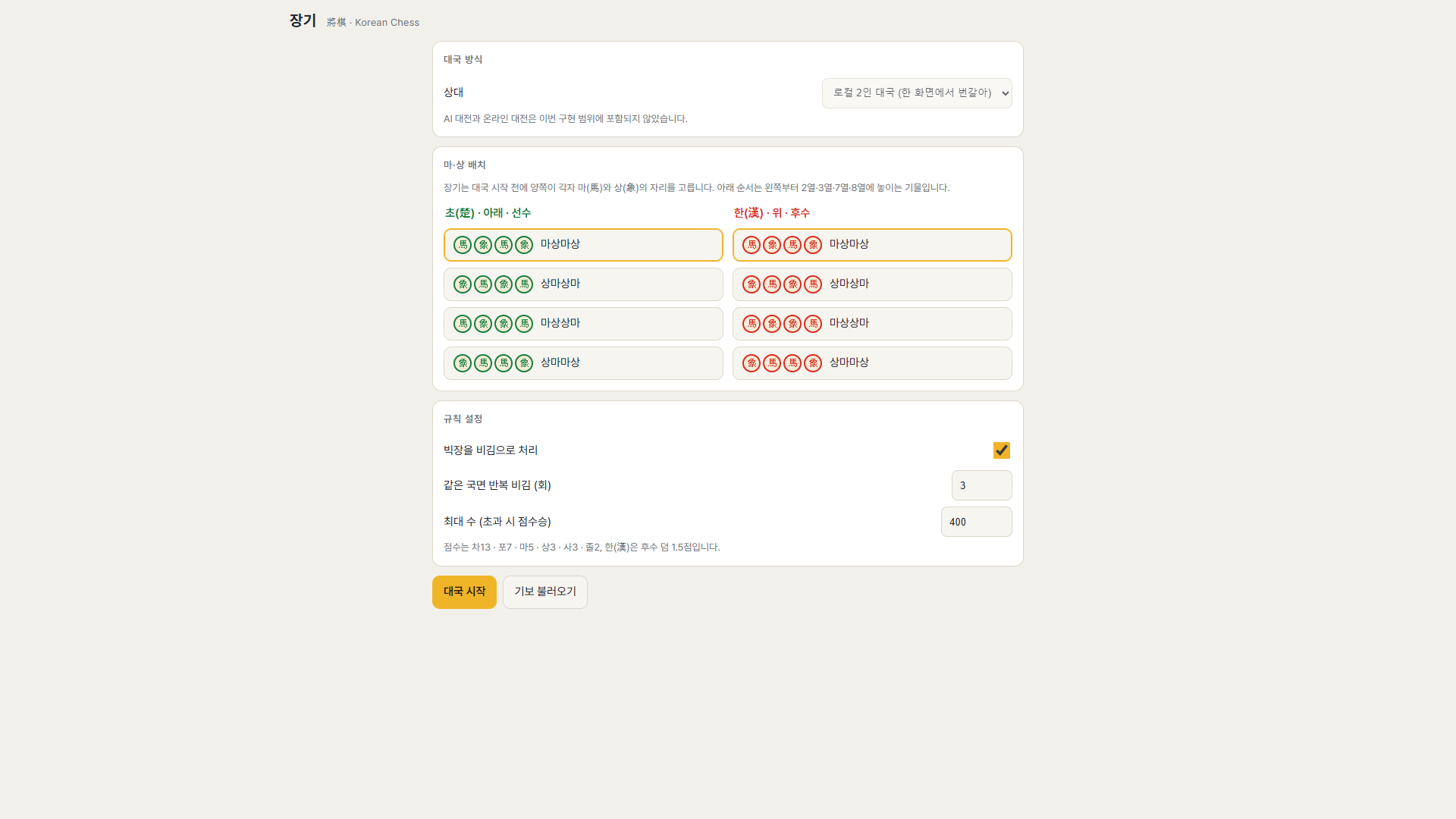Click first green 馬 icon in Cho 마상마상 row
This screenshot has height=819, width=1456.
click(x=463, y=245)
